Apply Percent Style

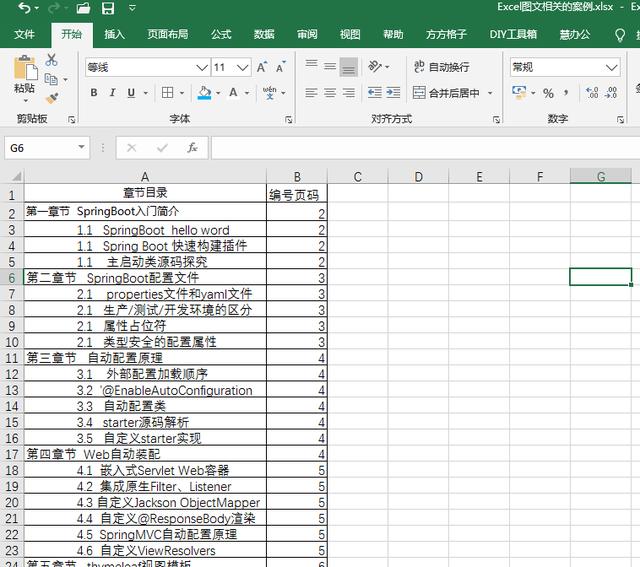pos(548,93)
